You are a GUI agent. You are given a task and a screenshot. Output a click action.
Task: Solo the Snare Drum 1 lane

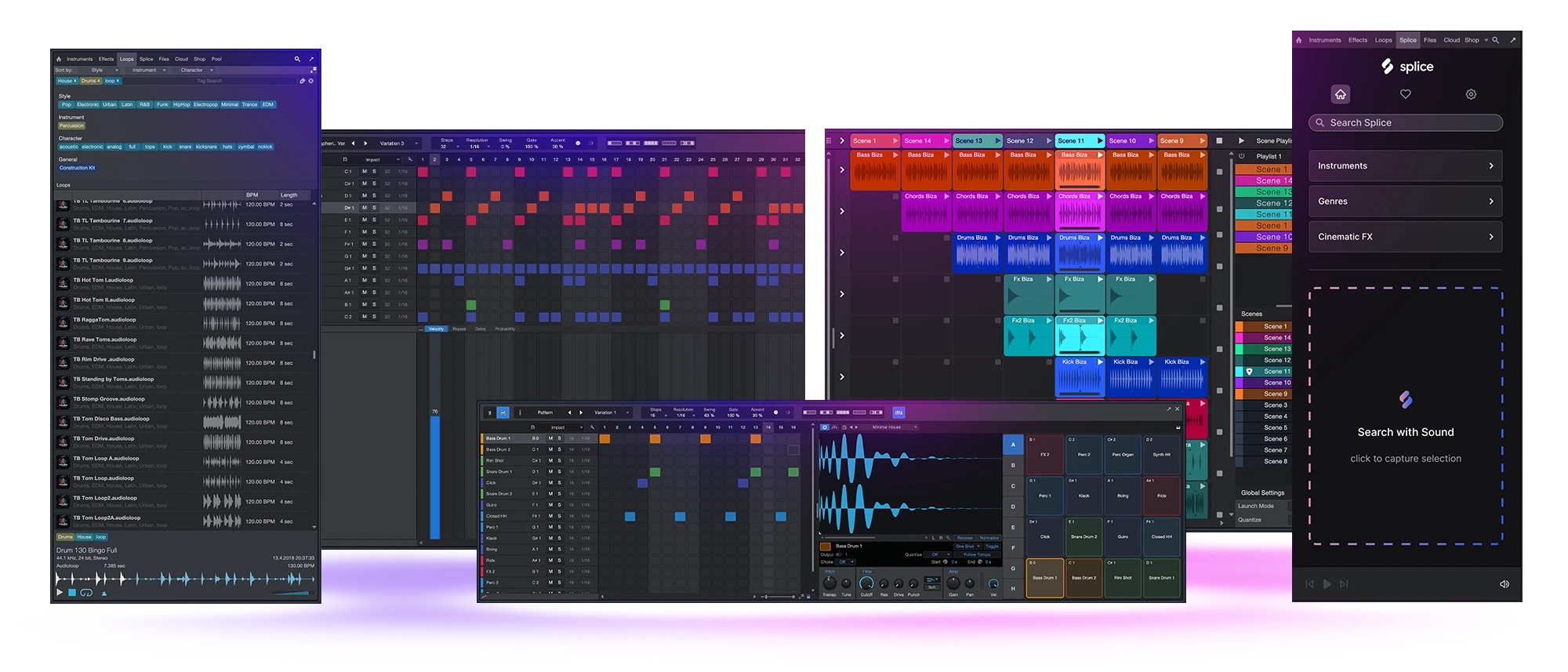[559, 471]
